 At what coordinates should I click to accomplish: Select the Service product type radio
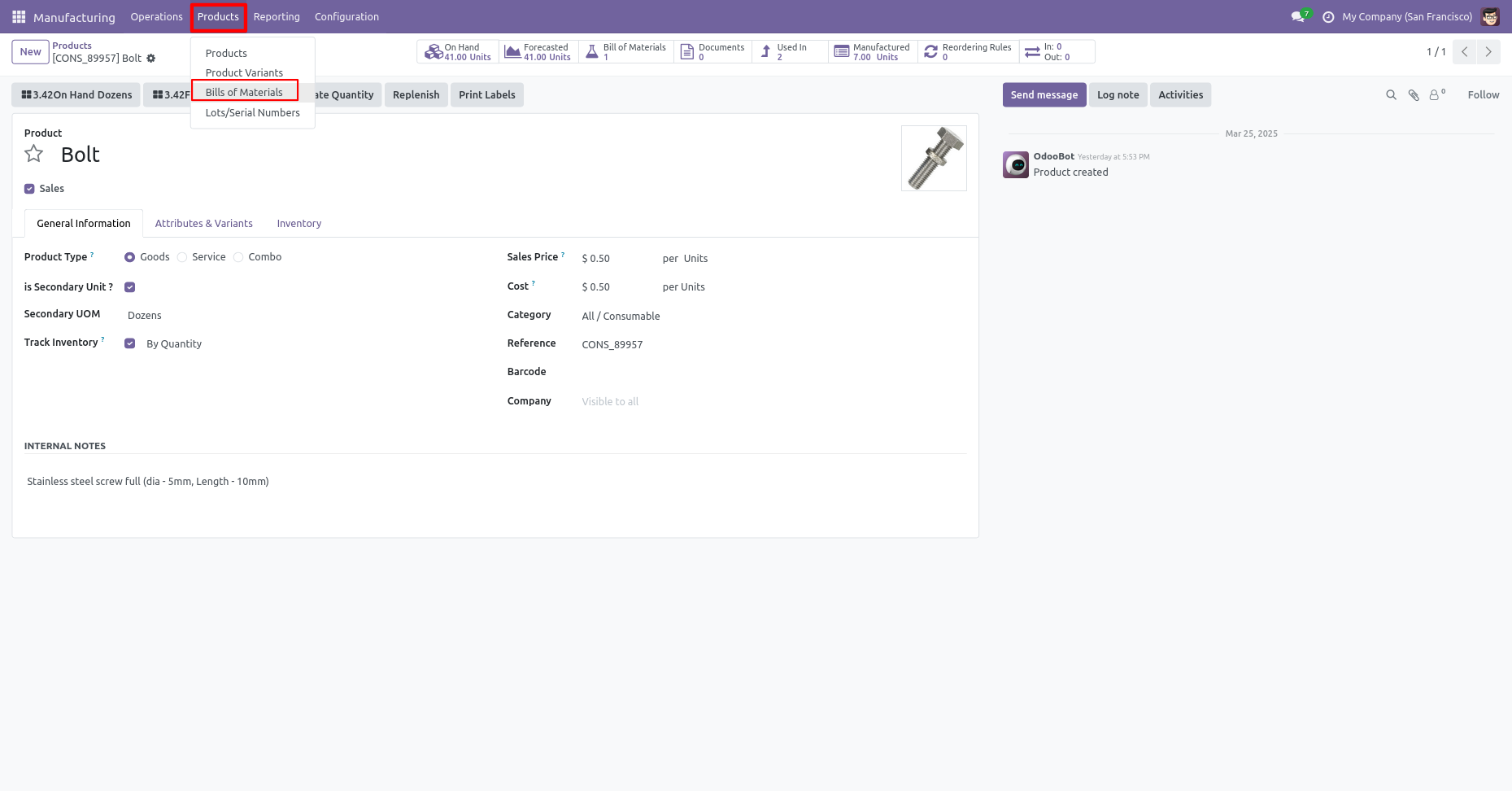pos(182,257)
